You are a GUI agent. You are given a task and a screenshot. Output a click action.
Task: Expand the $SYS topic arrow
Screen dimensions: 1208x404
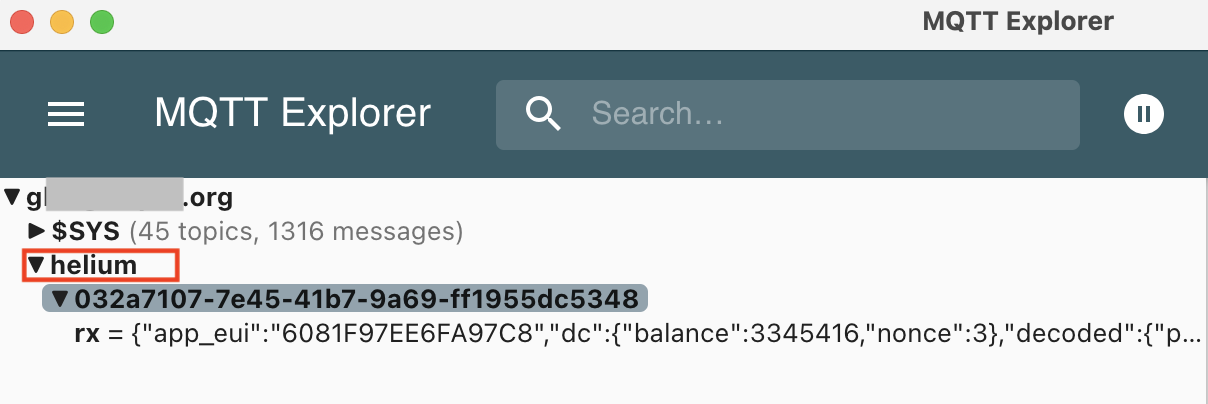coord(37,232)
